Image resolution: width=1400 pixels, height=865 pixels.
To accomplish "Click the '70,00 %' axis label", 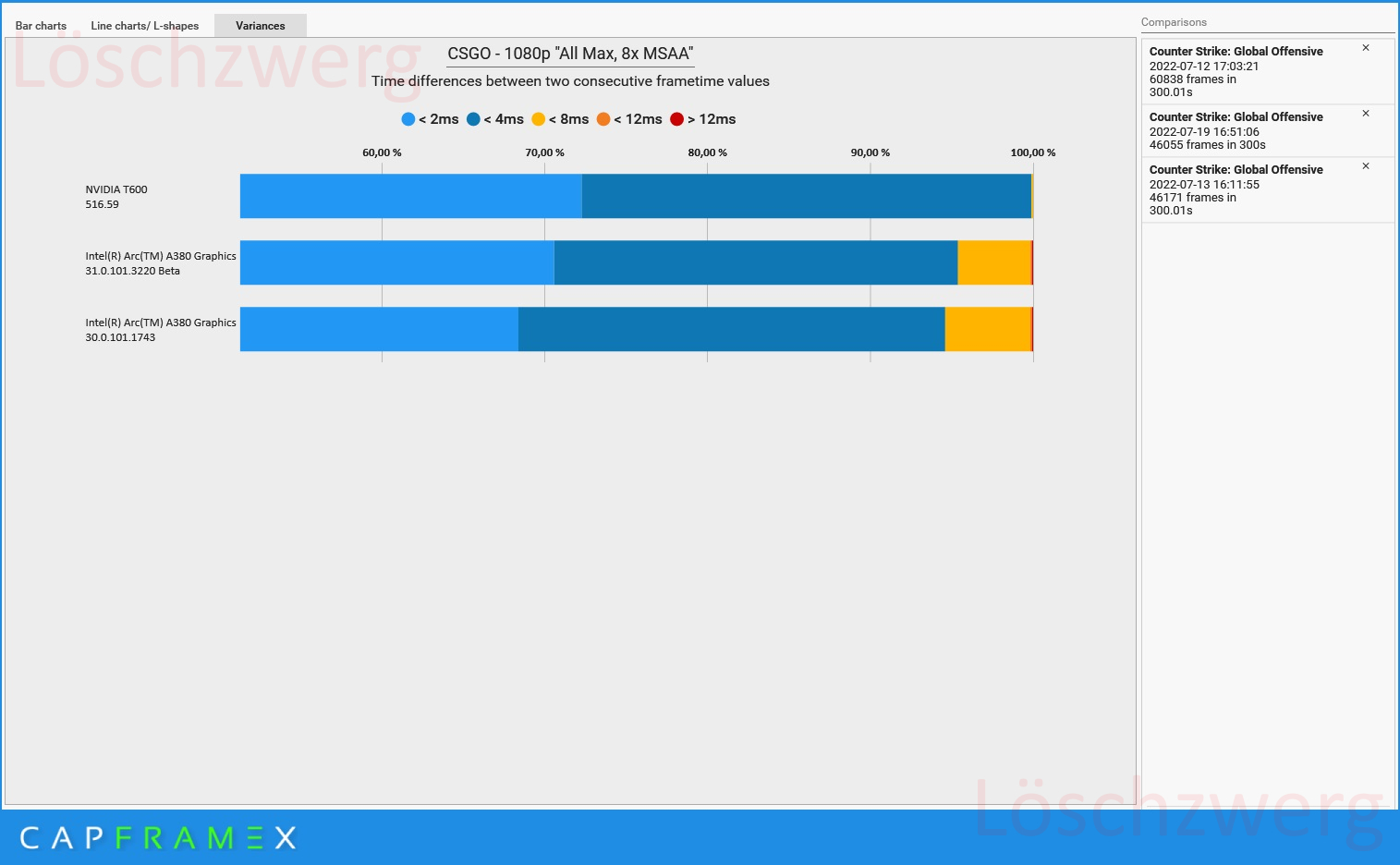I will coord(544,152).
